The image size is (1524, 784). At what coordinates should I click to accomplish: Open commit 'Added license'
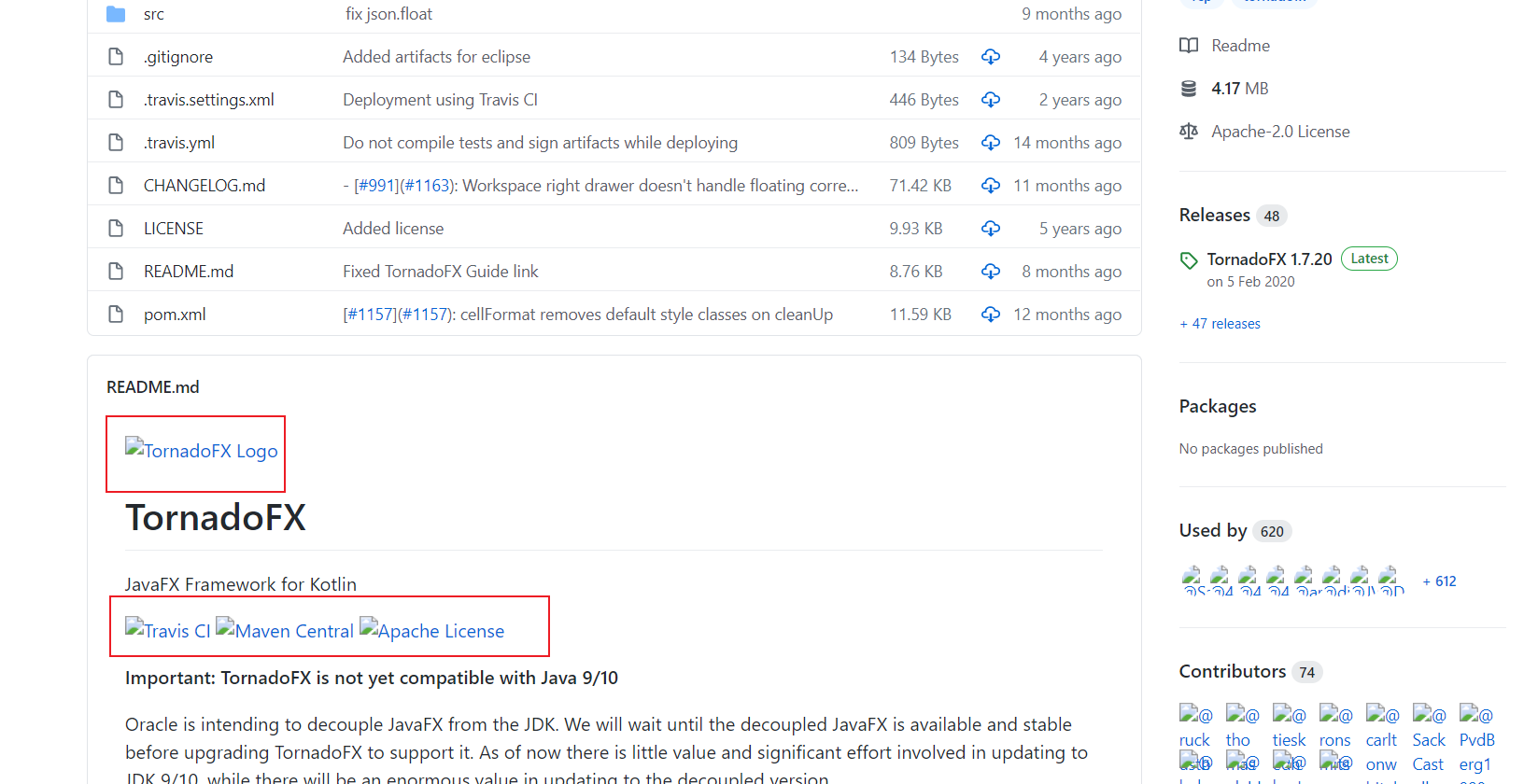click(393, 229)
